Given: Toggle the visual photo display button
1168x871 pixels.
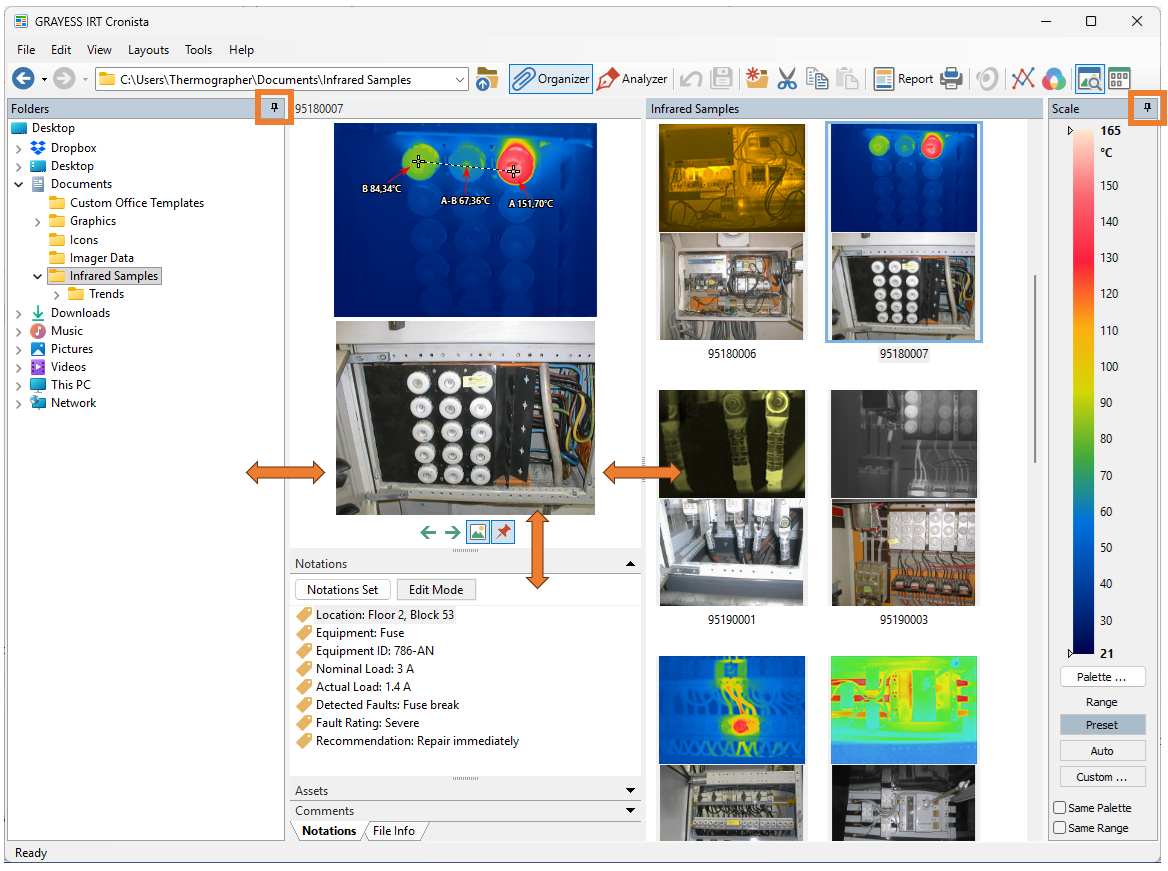Looking at the screenshot, I should coord(478,532).
